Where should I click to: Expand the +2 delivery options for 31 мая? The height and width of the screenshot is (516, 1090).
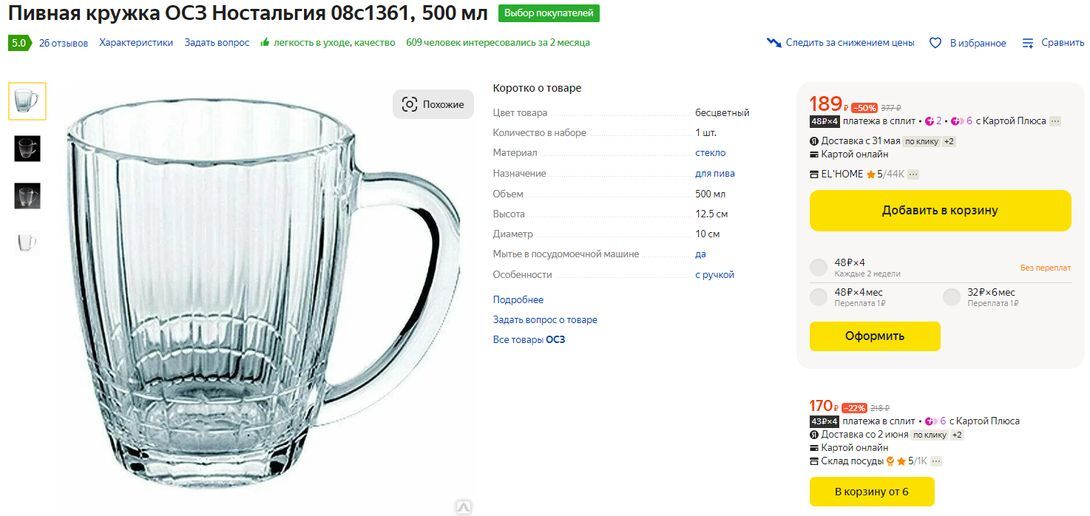tap(949, 141)
